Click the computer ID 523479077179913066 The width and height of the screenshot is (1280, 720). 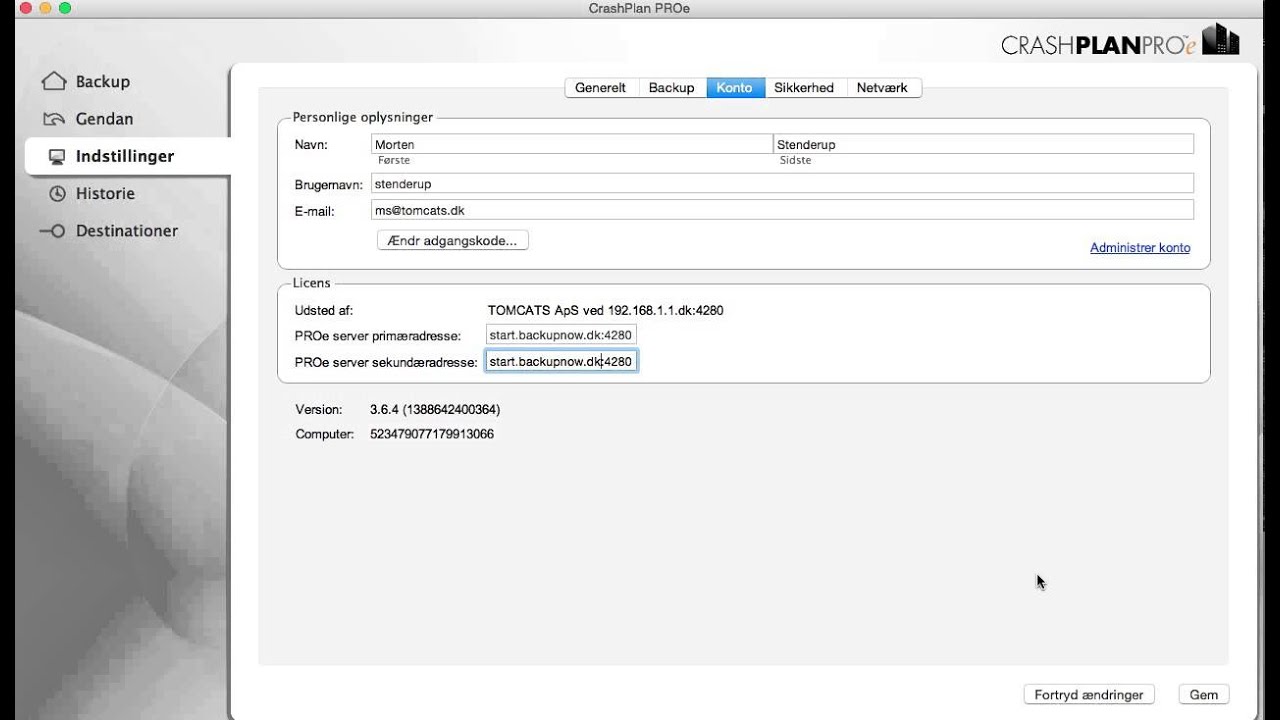pyautogui.click(x=432, y=434)
